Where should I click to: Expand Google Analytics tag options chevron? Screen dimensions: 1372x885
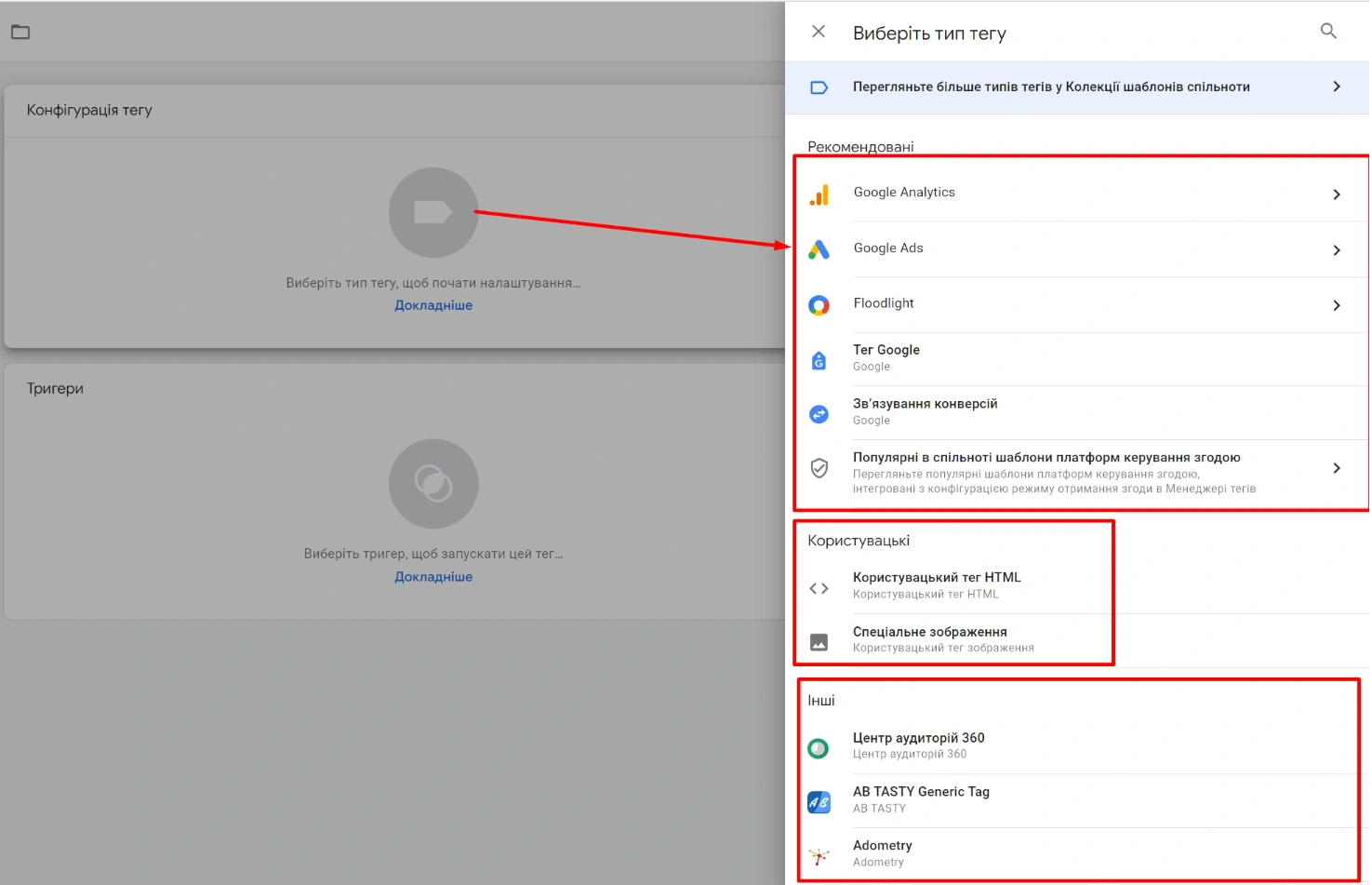(x=1336, y=194)
